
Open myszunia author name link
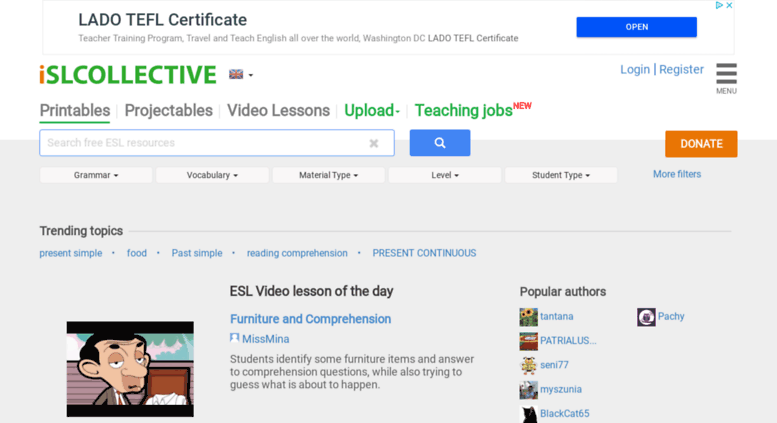pyautogui.click(x=561, y=389)
